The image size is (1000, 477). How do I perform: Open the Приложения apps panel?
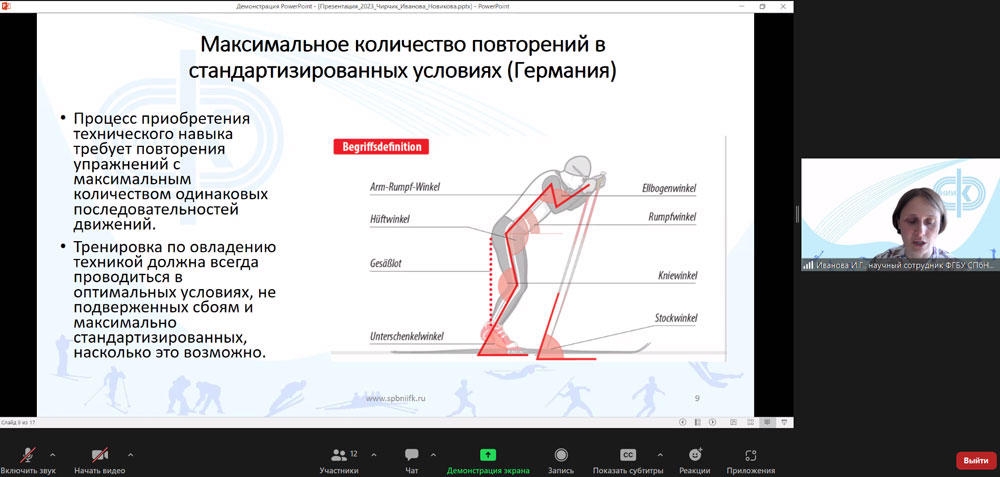click(751, 460)
